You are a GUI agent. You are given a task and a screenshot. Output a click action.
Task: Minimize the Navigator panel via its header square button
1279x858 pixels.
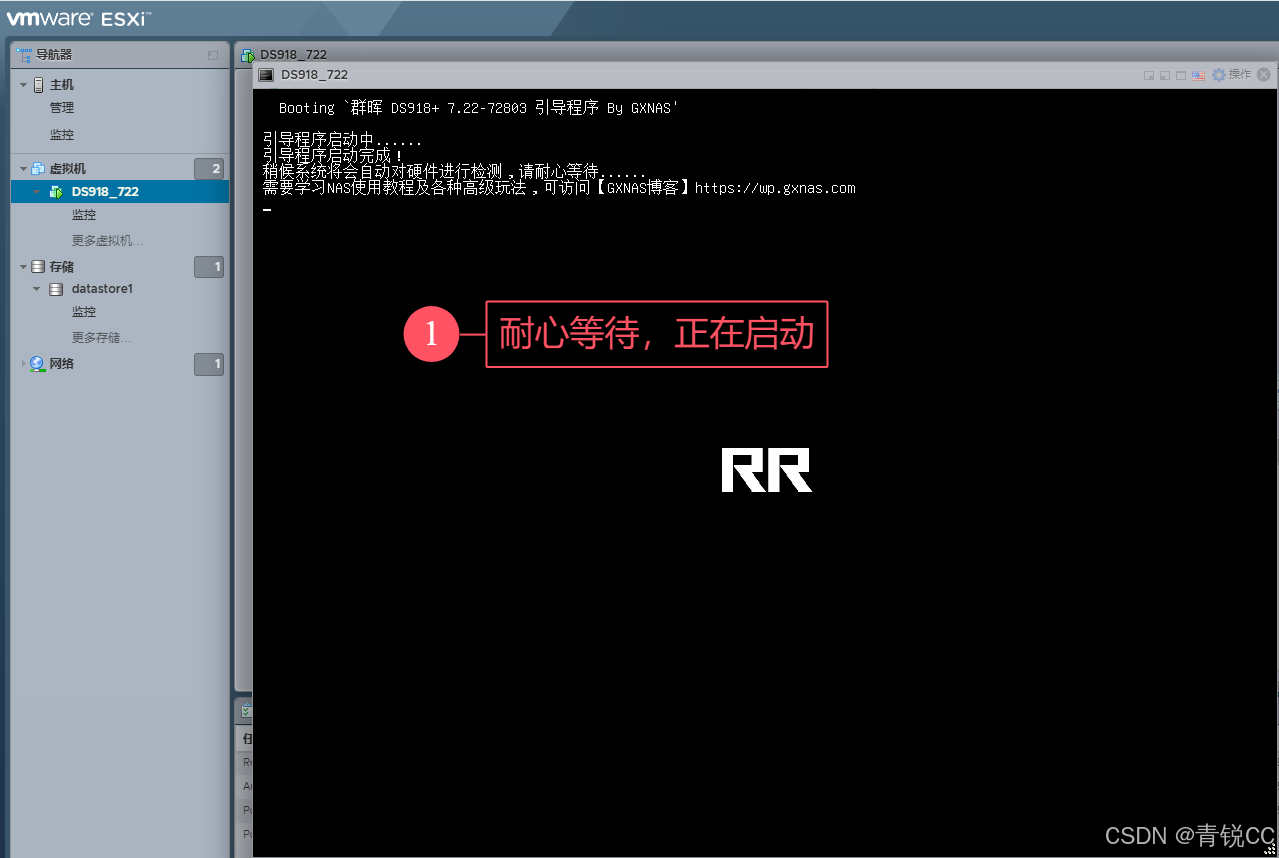pos(212,55)
